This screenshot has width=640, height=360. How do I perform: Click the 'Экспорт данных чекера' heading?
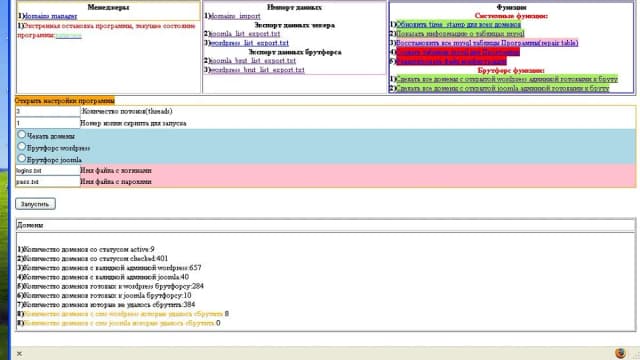click(x=294, y=25)
